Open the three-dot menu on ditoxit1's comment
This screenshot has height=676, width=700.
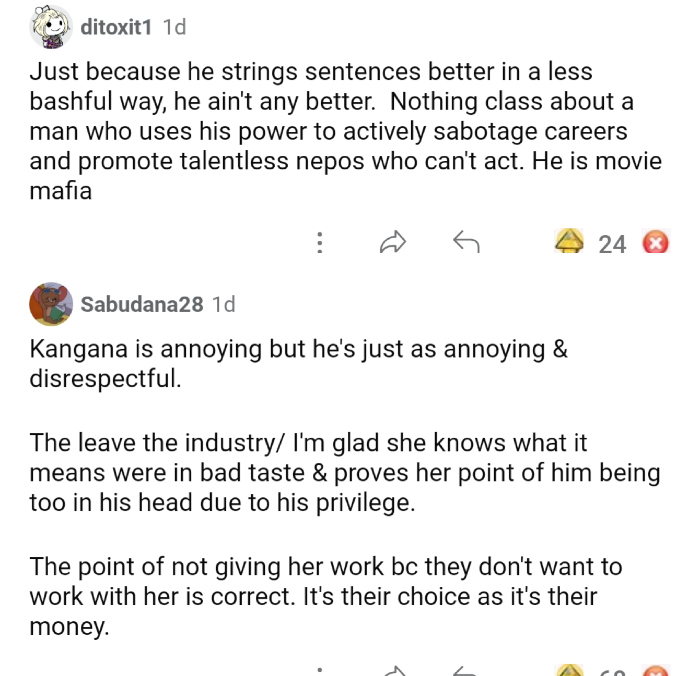pyautogui.click(x=320, y=242)
